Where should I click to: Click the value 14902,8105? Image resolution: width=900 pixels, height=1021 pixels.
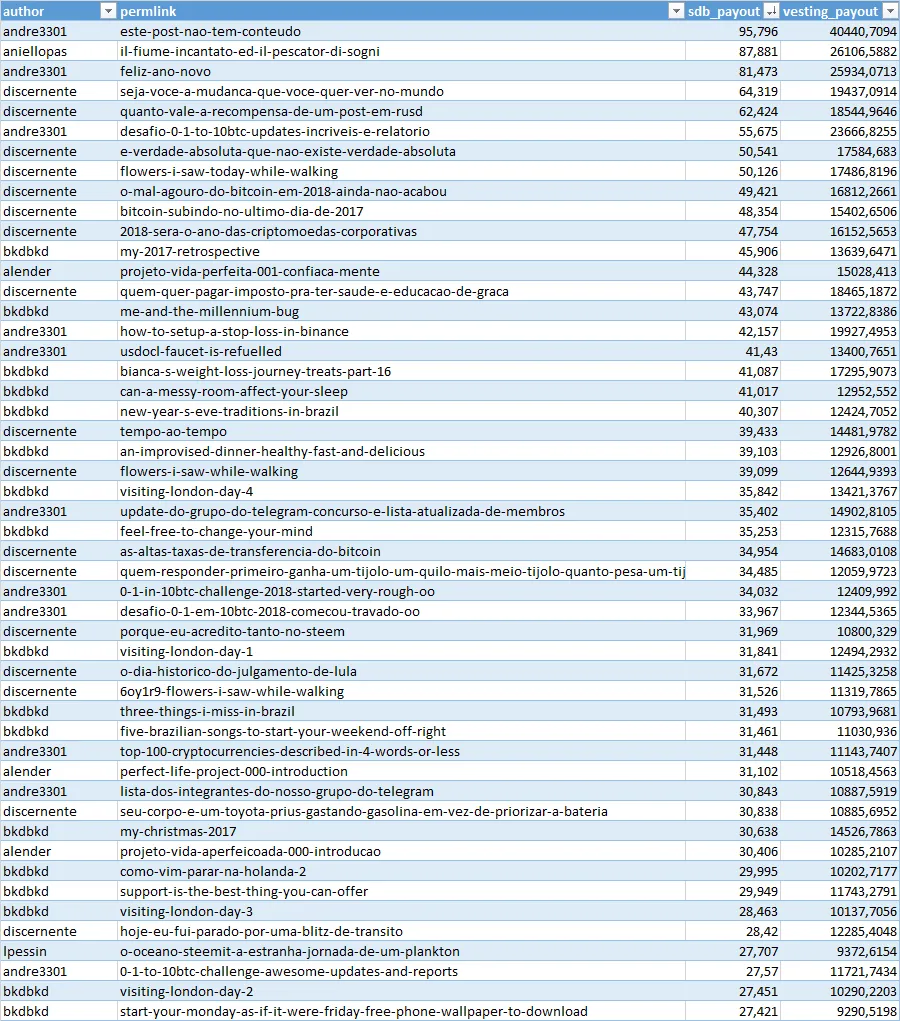pyautogui.click(x=839, y=512)
